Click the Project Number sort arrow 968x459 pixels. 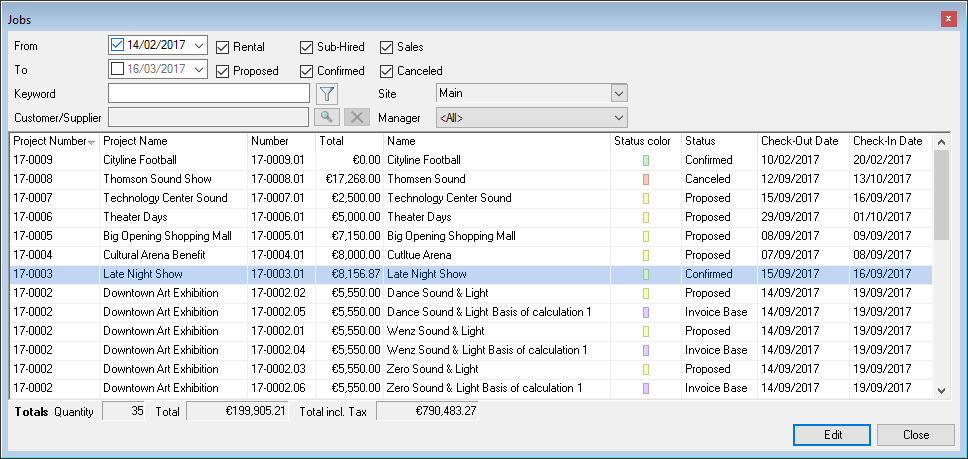click(x=92, y=142)
